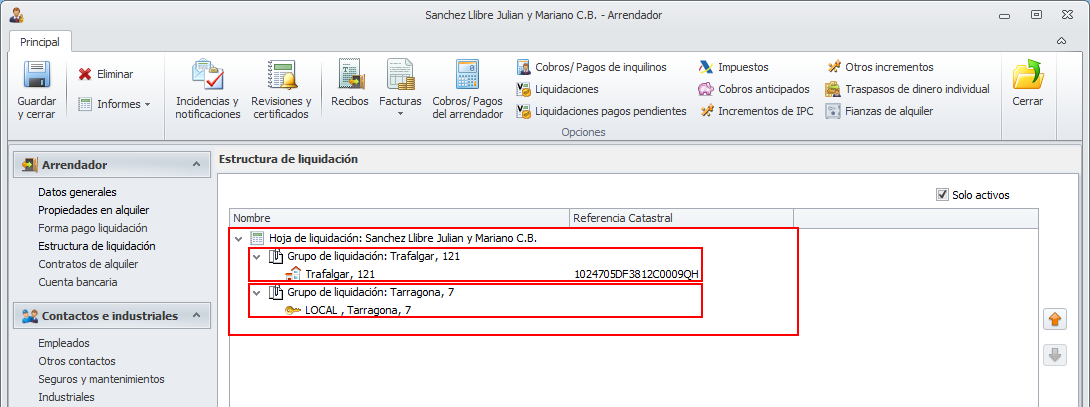The height and width of the screenshot is (407, 1090).
Task: Open Liquidaciones option
Action: 558,89
